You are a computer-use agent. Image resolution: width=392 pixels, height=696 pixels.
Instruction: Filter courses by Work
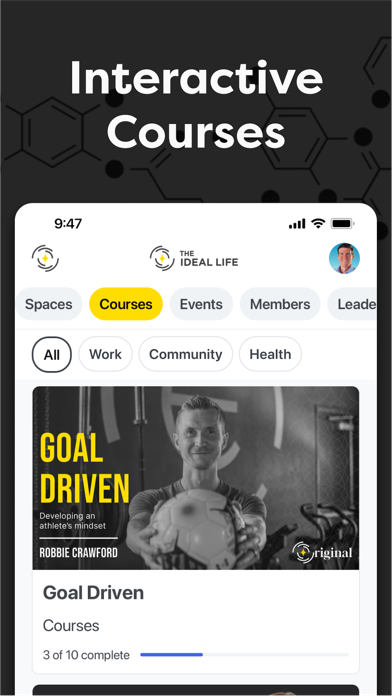[105, 354]
